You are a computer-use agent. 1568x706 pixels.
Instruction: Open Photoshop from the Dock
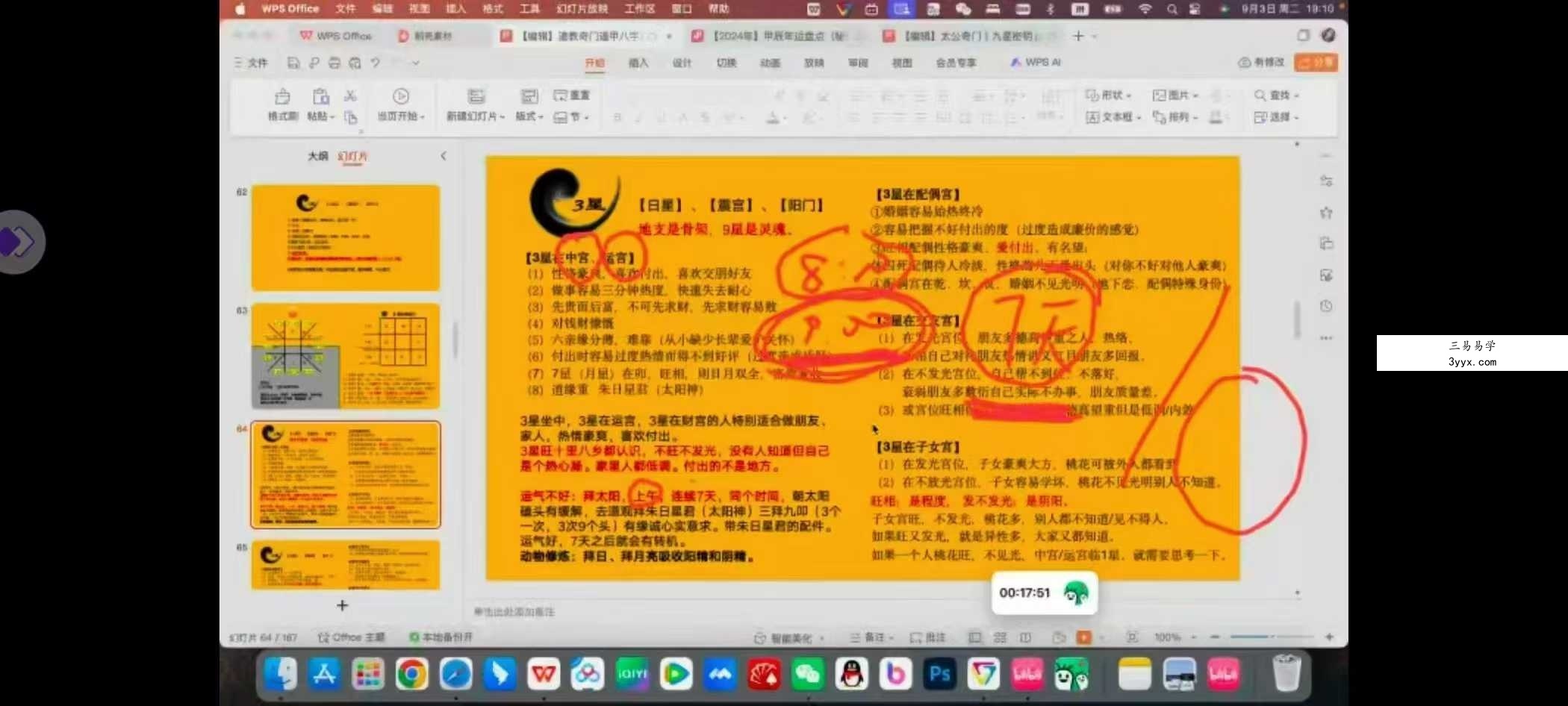[x=939, y=675]
